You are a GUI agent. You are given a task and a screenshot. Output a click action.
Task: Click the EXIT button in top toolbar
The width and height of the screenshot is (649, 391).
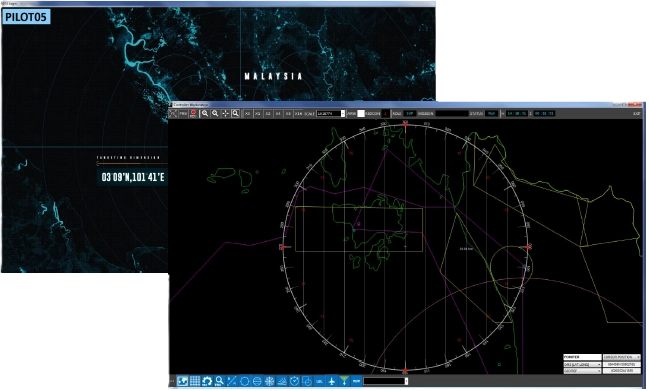click(636, 113)
